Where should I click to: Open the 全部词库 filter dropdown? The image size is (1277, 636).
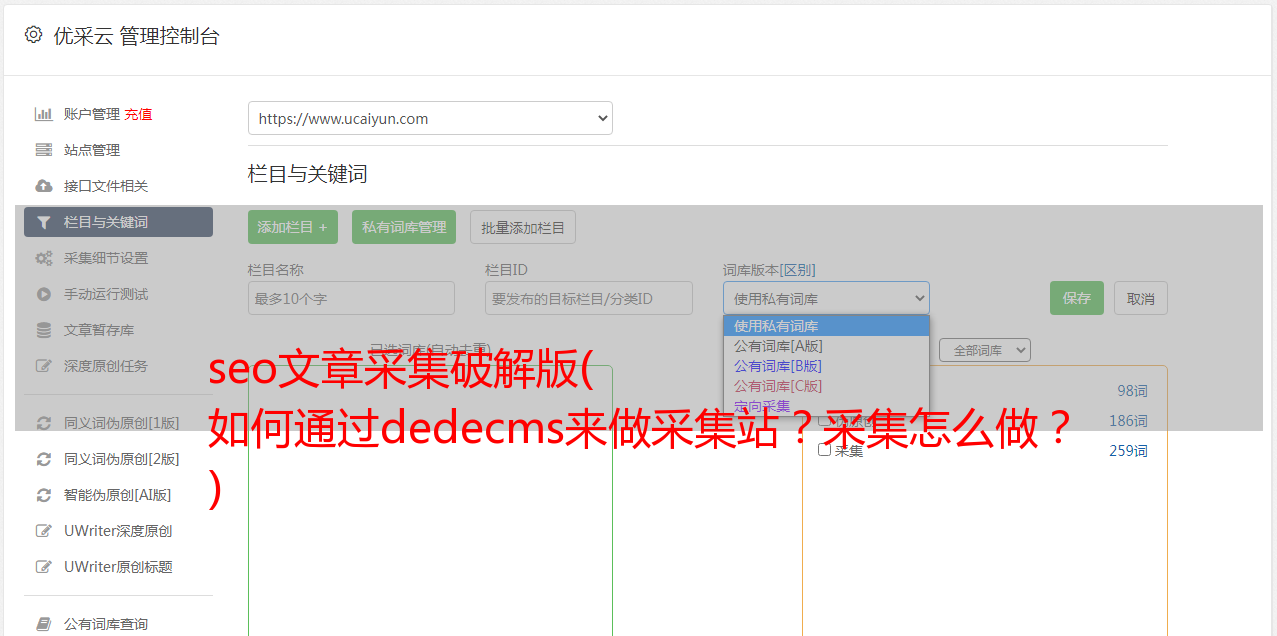coord(985,350)
